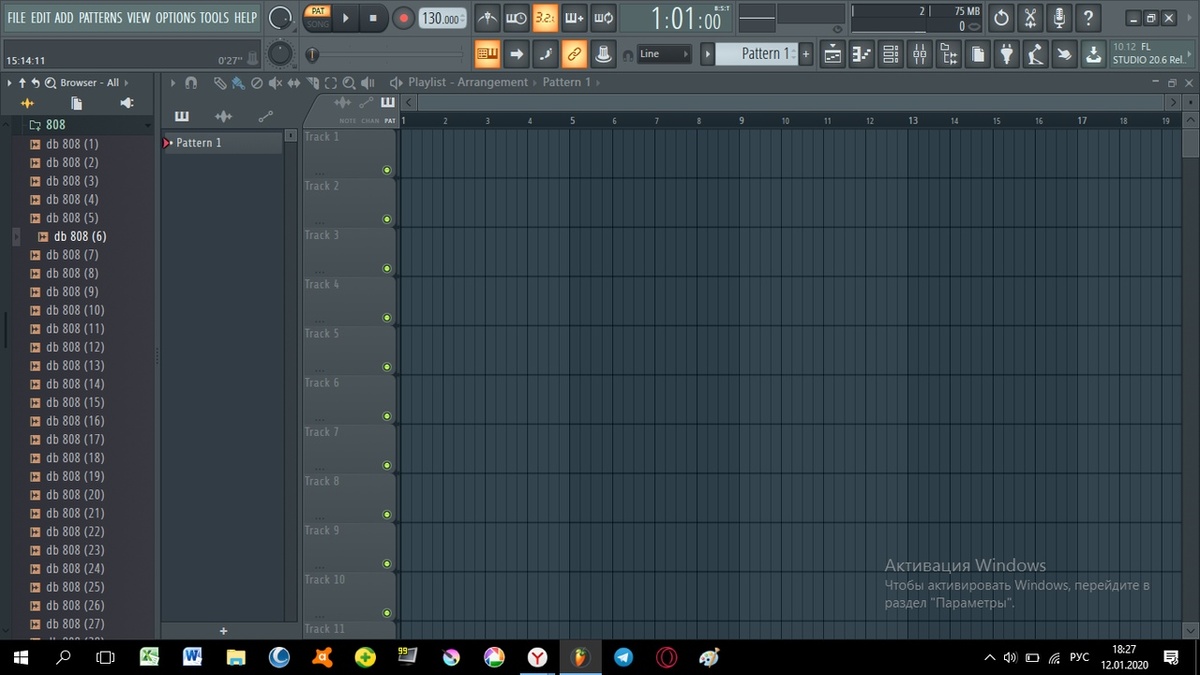
Task: Switch to PAT pattern mode
Action: [318, 11]
